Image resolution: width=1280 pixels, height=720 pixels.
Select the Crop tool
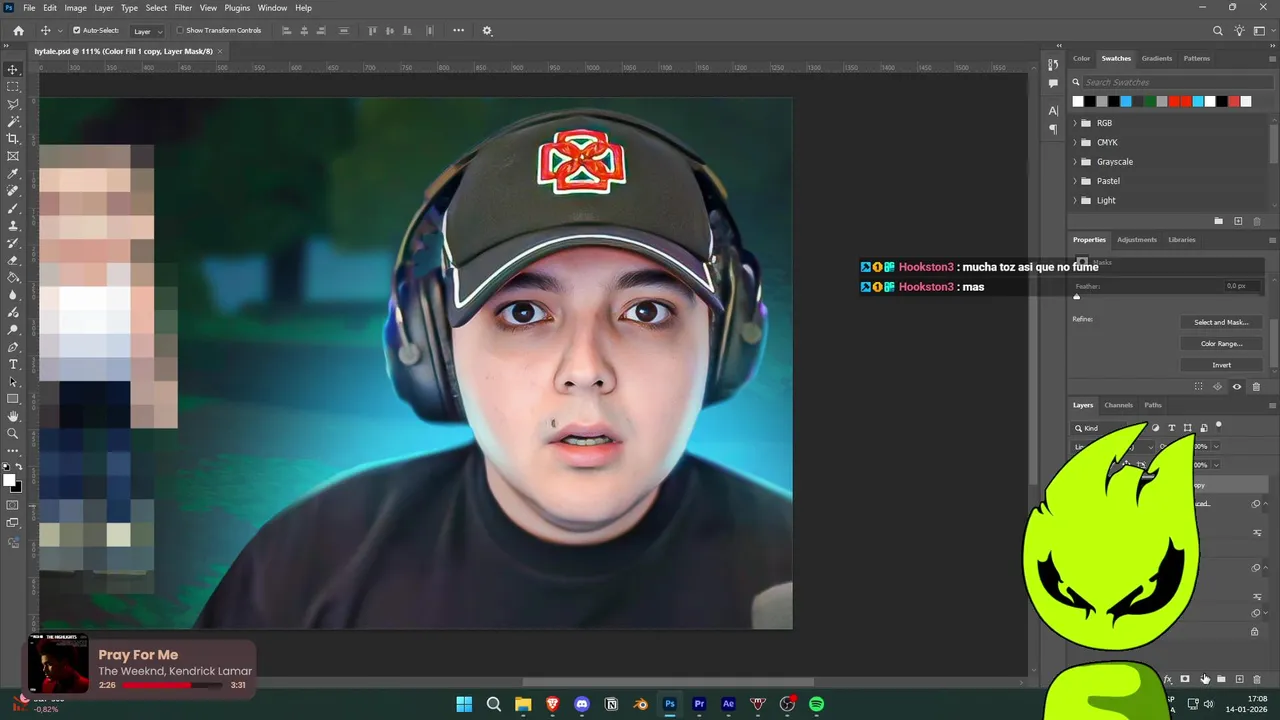[x=13, y=139]
